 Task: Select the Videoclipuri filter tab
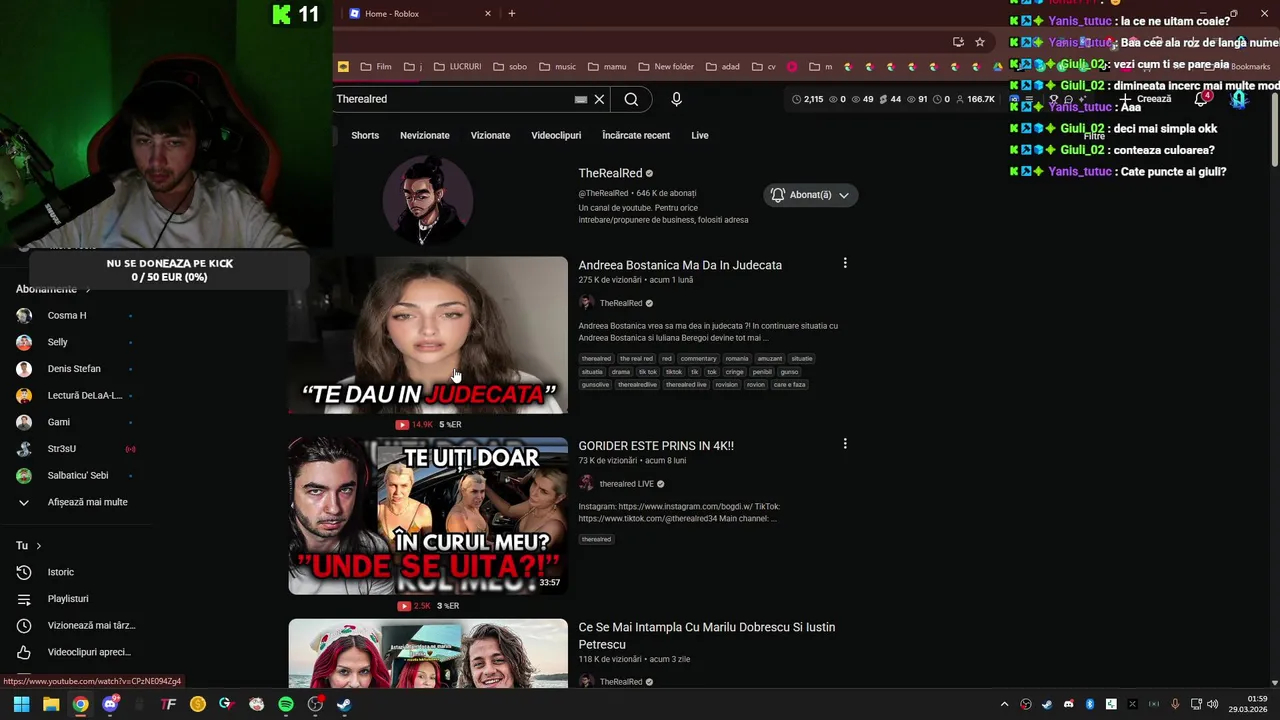[x=556, y=135]
